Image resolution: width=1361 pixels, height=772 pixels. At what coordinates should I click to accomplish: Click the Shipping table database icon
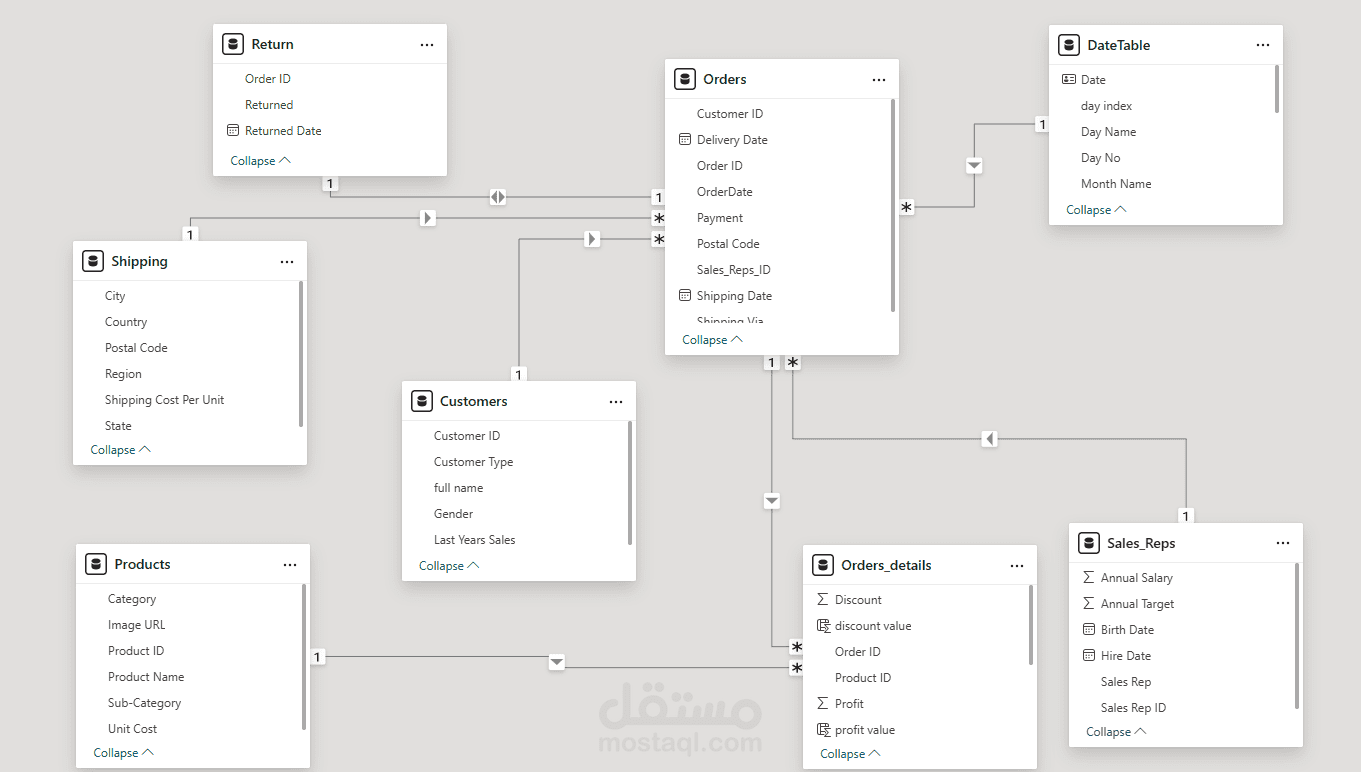93,261
